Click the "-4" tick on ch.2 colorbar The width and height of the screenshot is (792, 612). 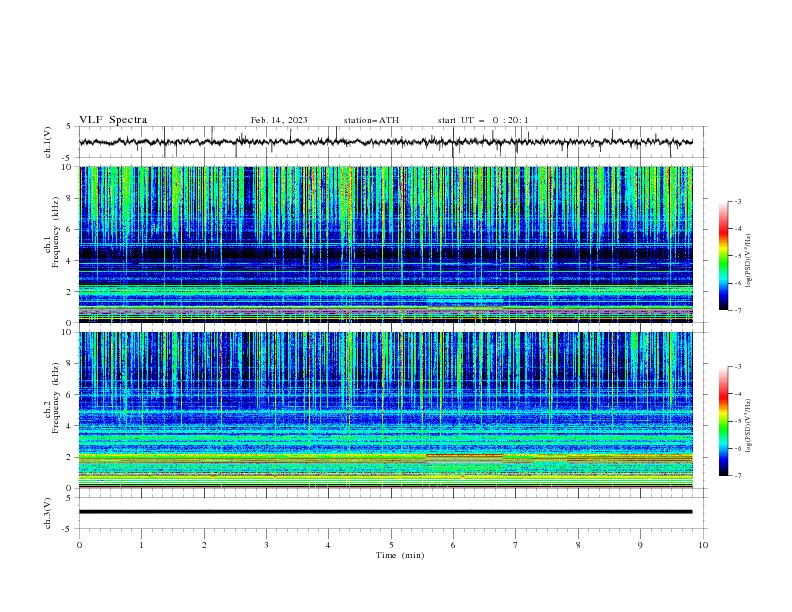coord(738,394)
